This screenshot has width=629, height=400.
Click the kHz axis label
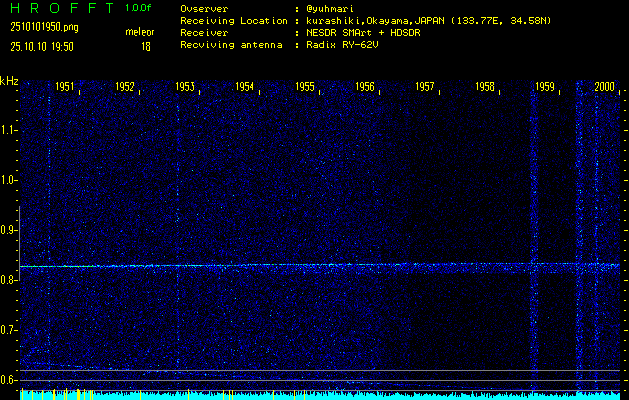9,81
